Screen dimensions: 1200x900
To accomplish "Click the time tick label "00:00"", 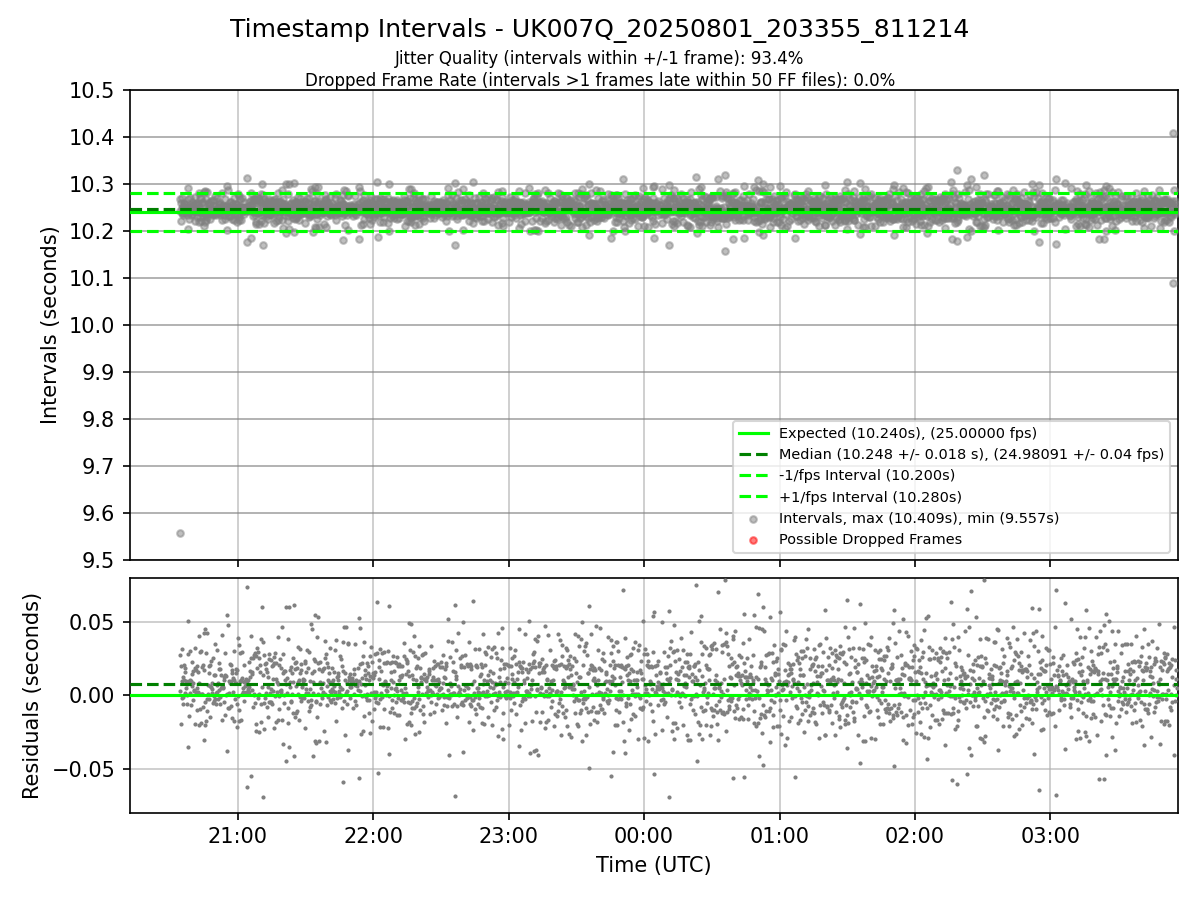I will coord(644,834).
